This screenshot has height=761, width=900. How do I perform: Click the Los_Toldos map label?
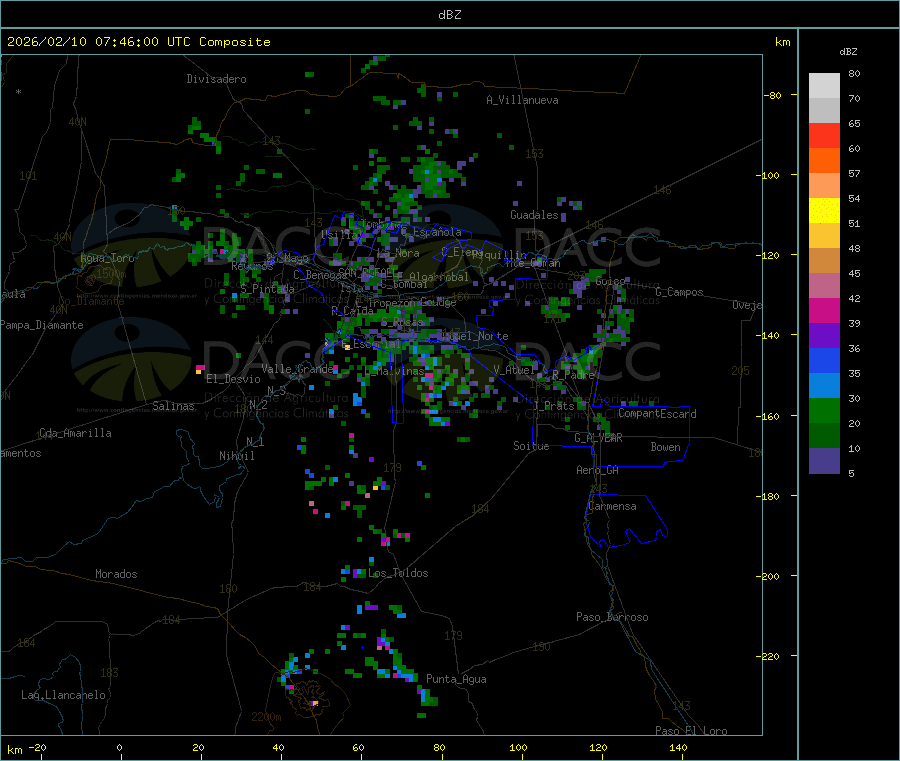[x=398, y=573]
